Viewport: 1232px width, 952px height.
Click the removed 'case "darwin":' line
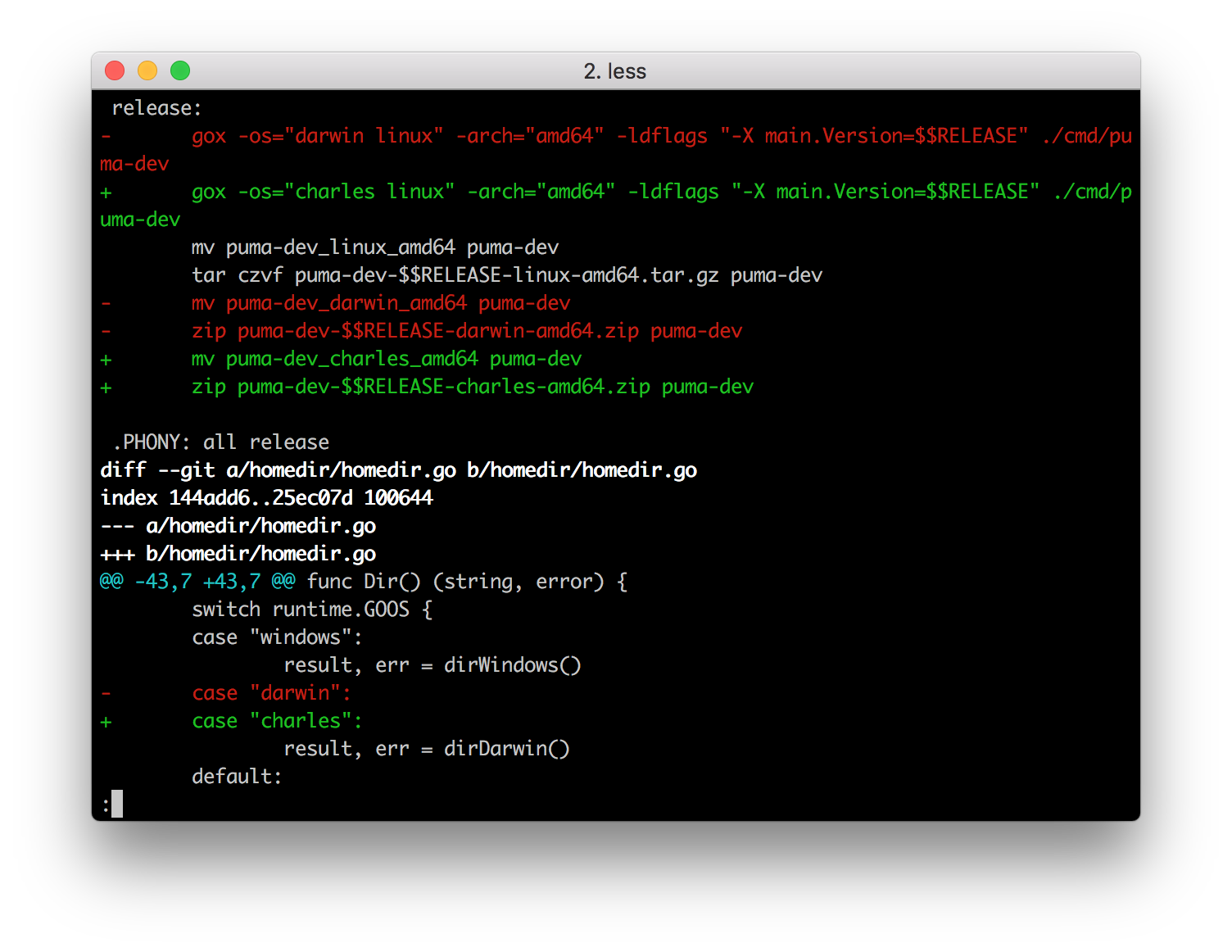click(271, 693)
